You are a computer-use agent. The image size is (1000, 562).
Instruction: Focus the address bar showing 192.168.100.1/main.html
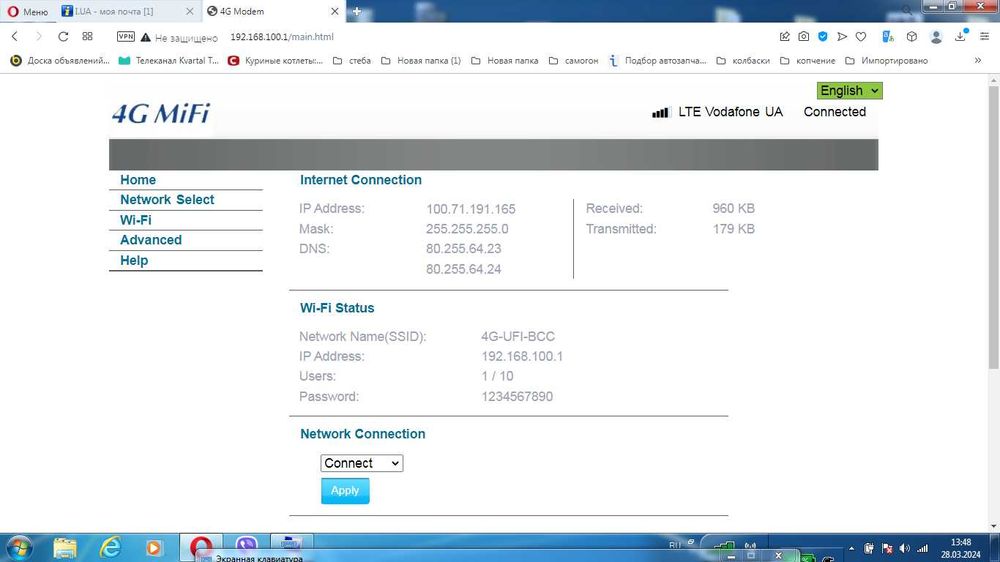point(281,37)
